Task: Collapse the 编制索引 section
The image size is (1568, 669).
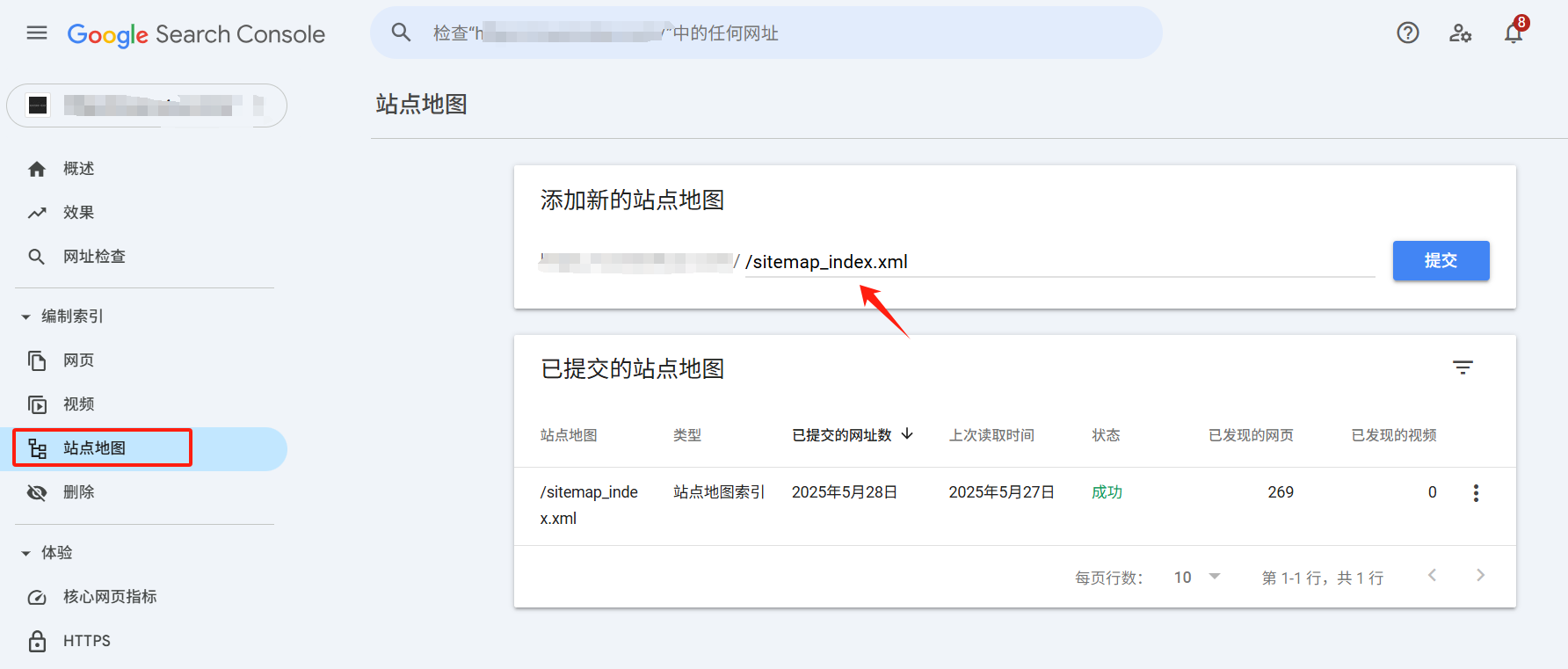Action: point(26,316)
